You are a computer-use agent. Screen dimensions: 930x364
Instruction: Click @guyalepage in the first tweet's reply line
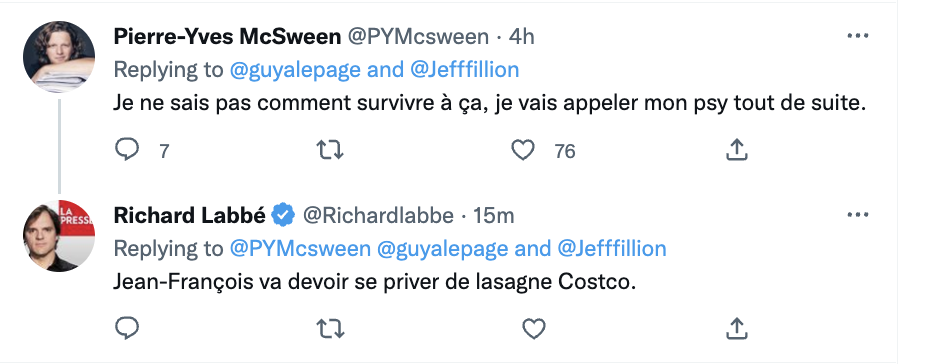[295, 70]
